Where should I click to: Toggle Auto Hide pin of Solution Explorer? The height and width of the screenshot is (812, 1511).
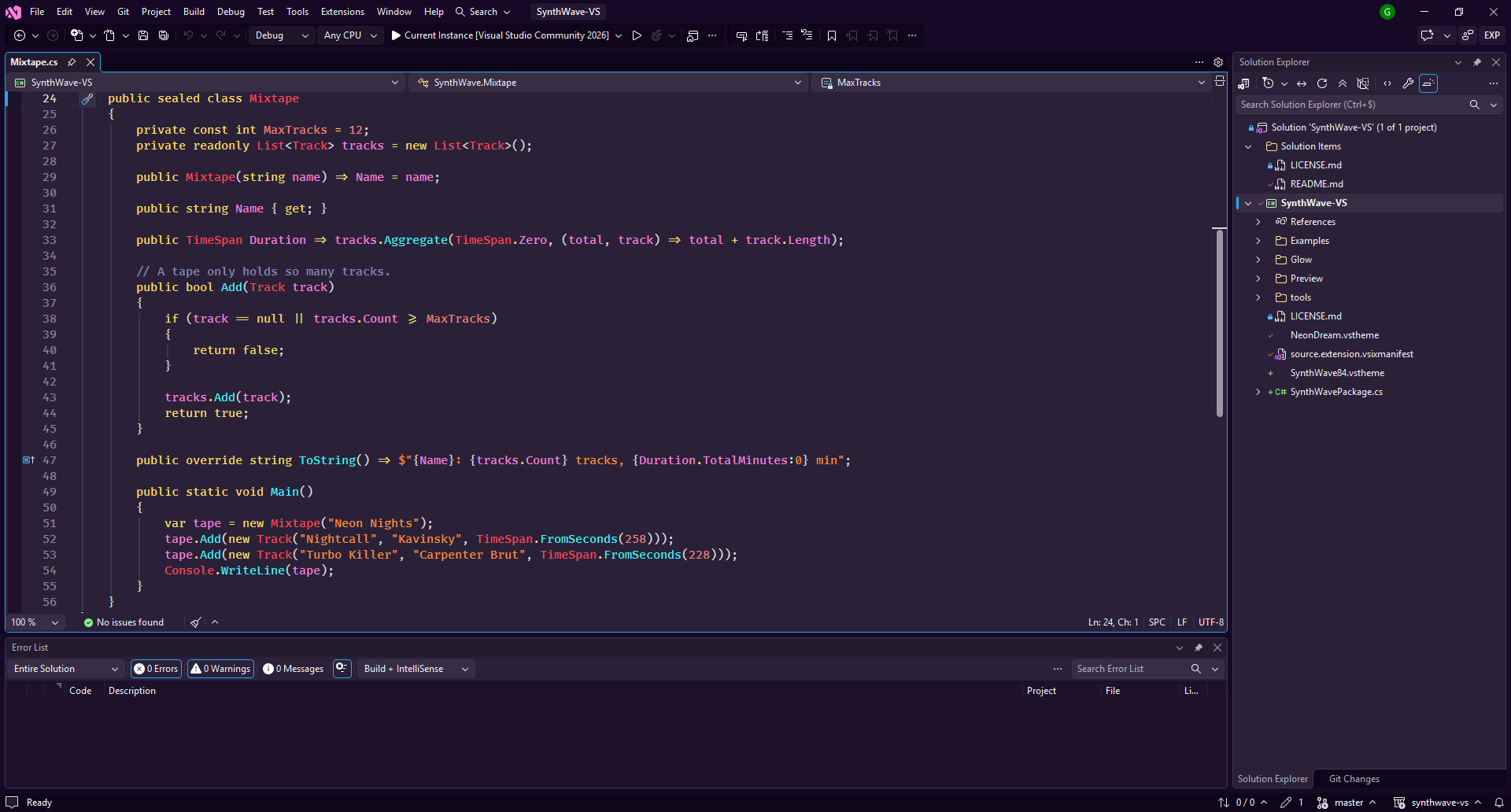pos(1477,62)
